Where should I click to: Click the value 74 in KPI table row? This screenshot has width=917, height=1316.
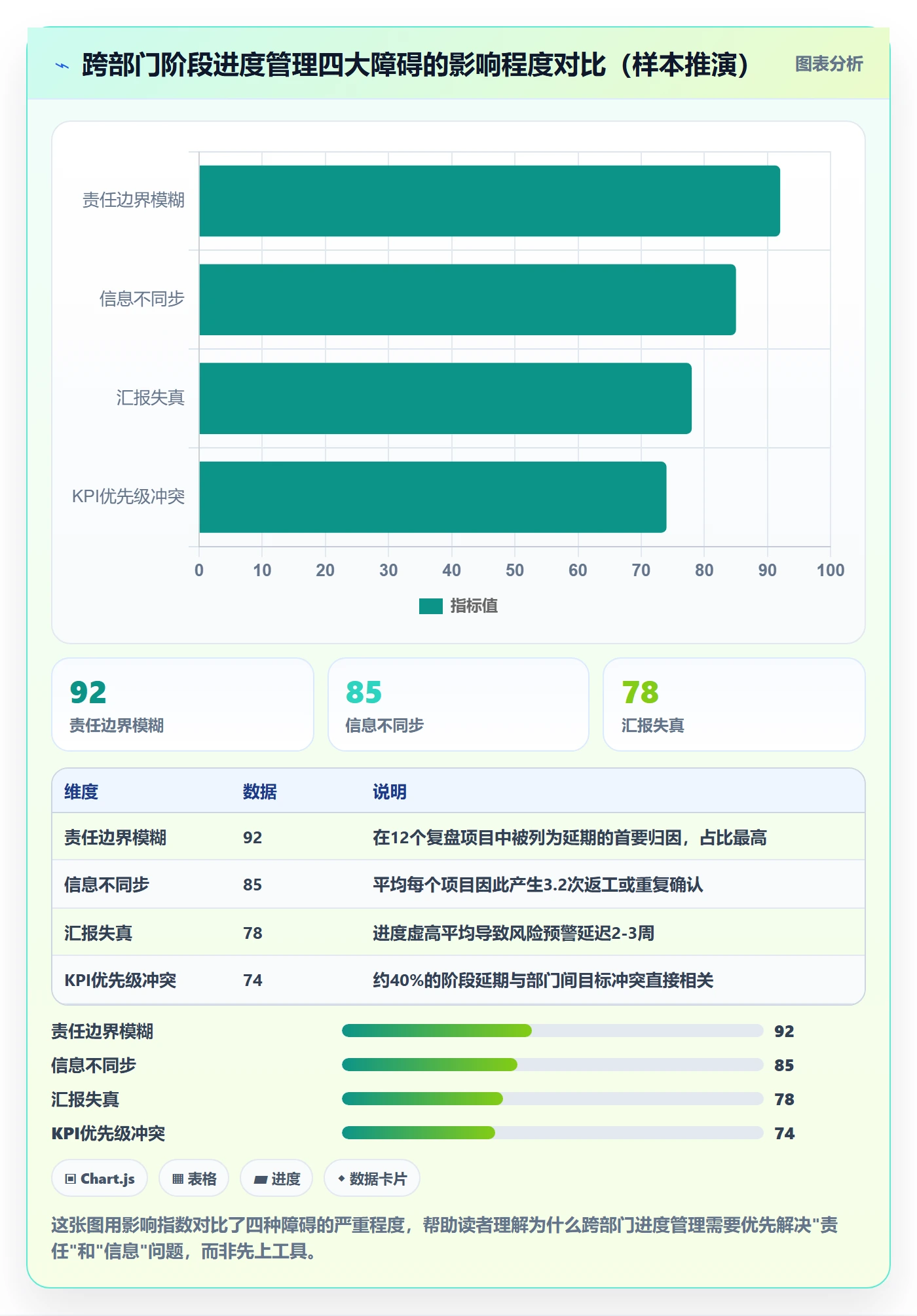click(x=253, y=980)
